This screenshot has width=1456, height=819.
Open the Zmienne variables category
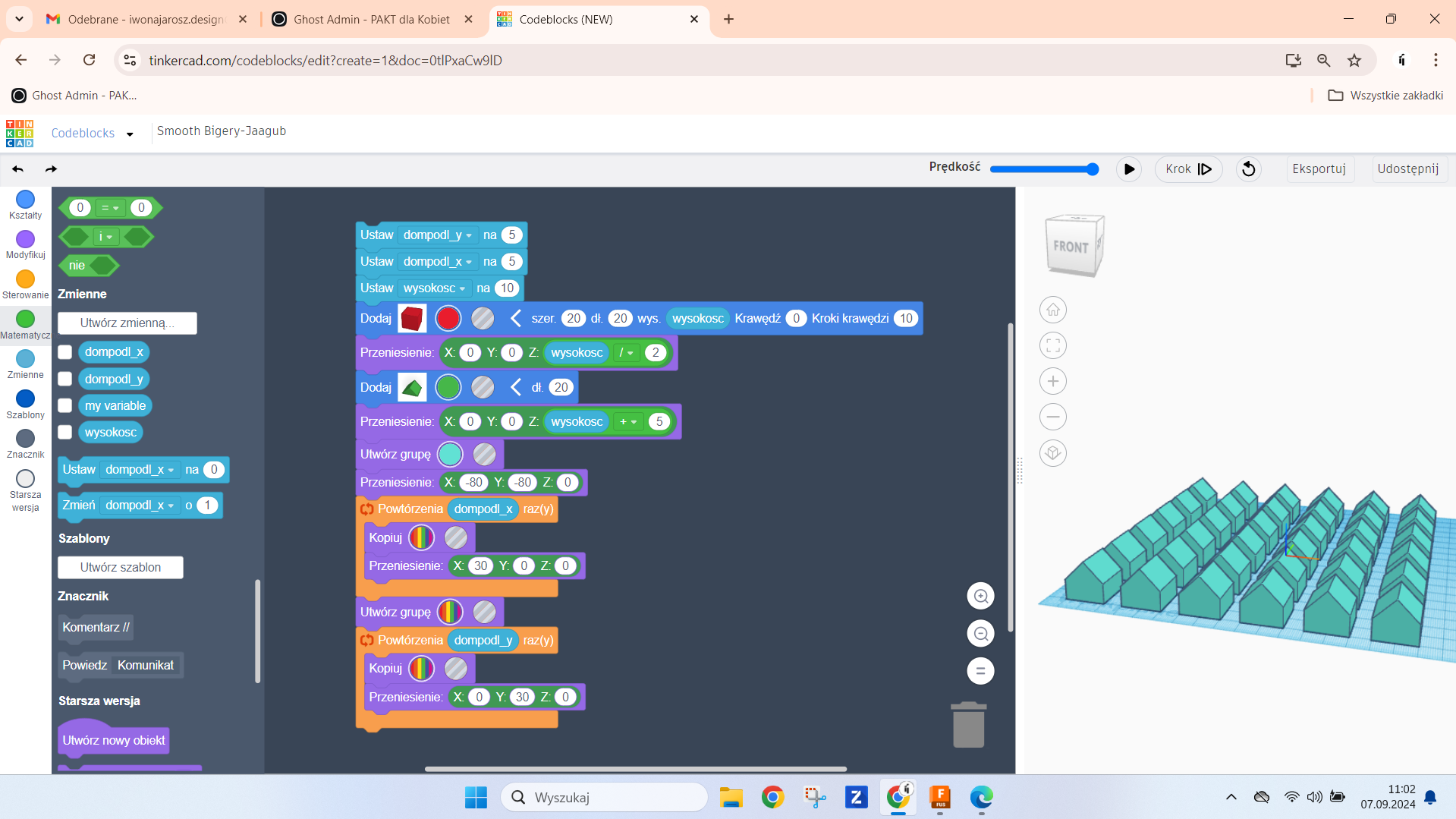[x=25, y=364]
